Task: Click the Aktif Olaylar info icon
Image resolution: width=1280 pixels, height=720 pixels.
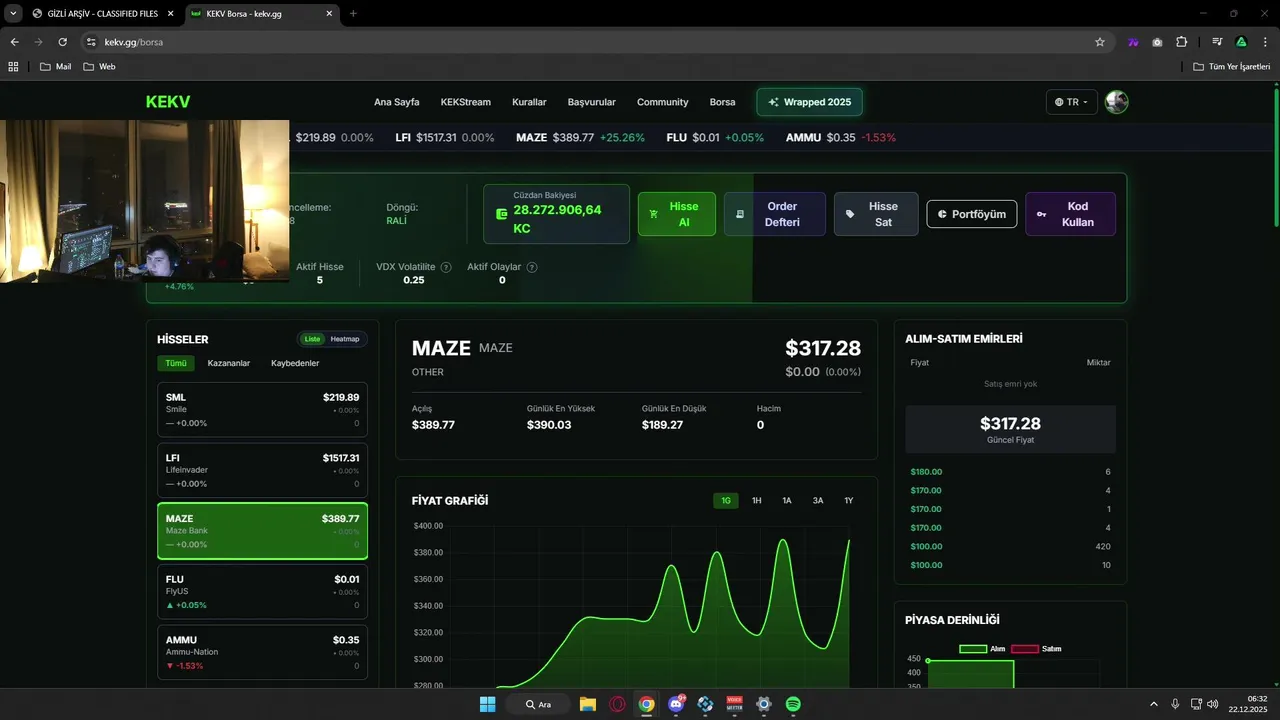Action: point(532,267)
